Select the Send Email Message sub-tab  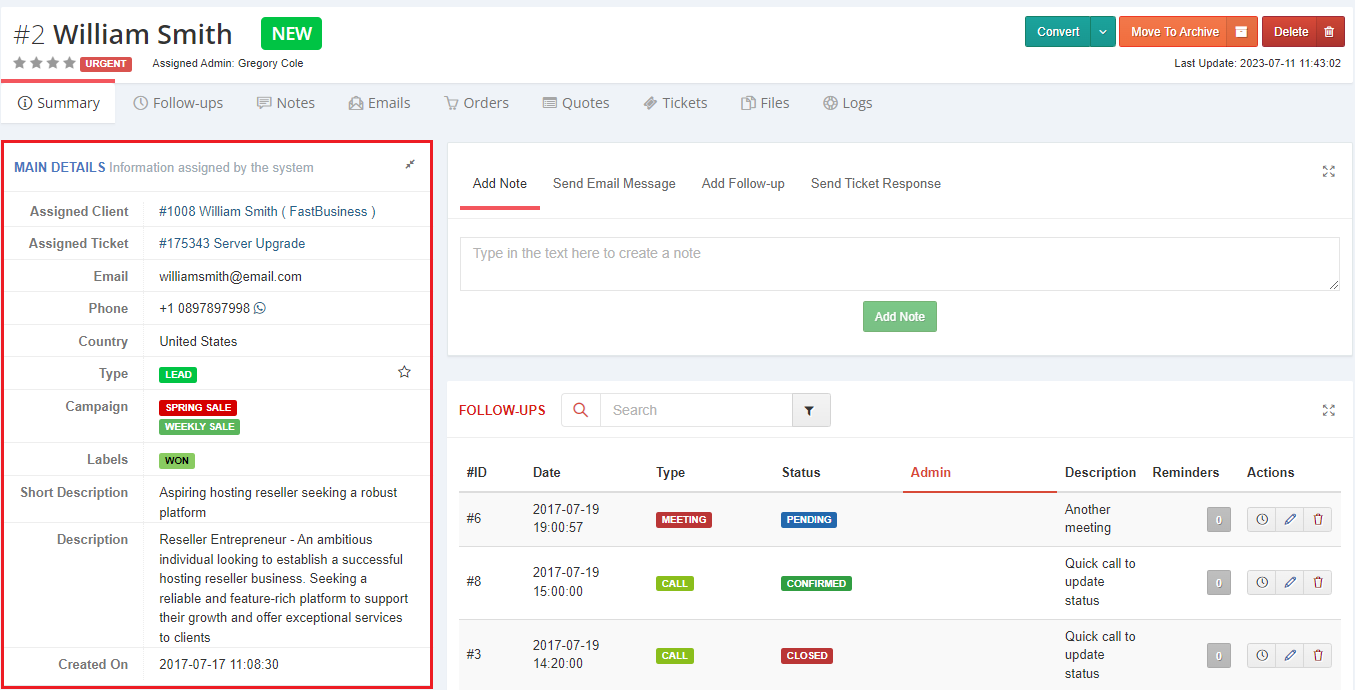pyautogui.click(x=614, y=184)
